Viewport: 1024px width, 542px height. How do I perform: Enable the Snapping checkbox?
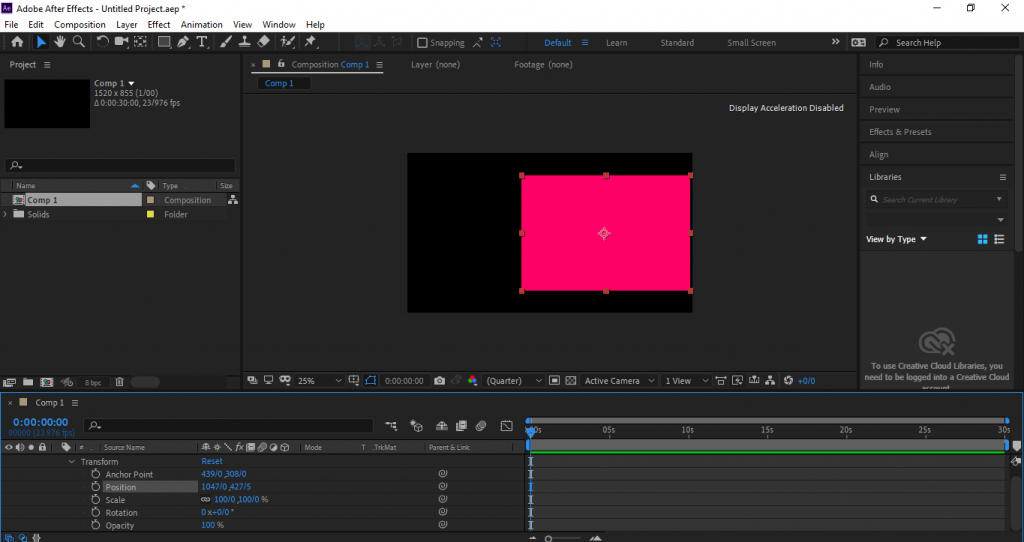coord(422,43)
